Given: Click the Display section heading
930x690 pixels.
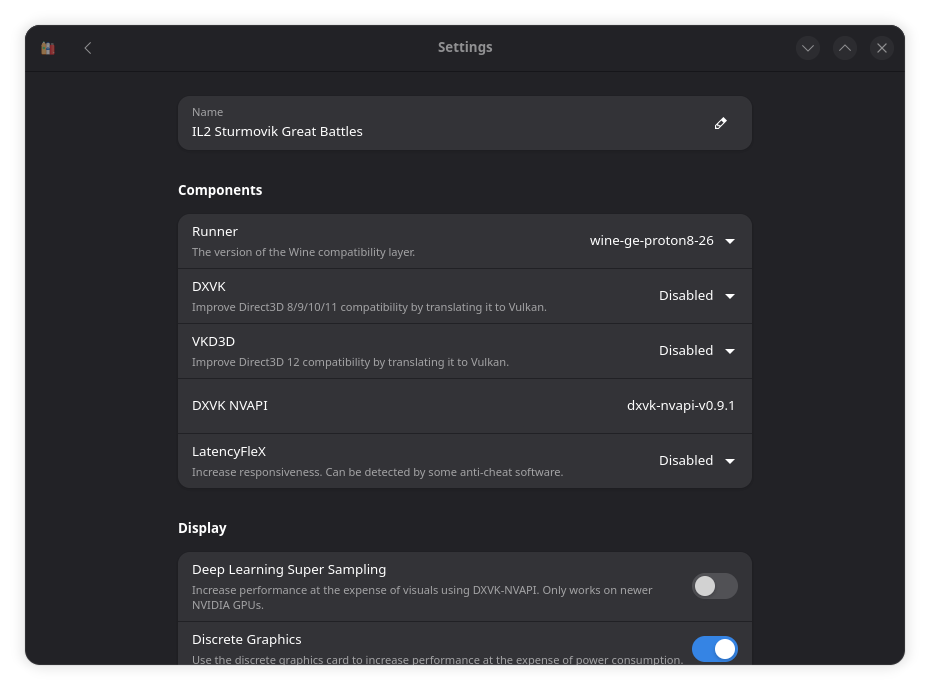Looking at the screenshot, I should [x=202, y=528].
